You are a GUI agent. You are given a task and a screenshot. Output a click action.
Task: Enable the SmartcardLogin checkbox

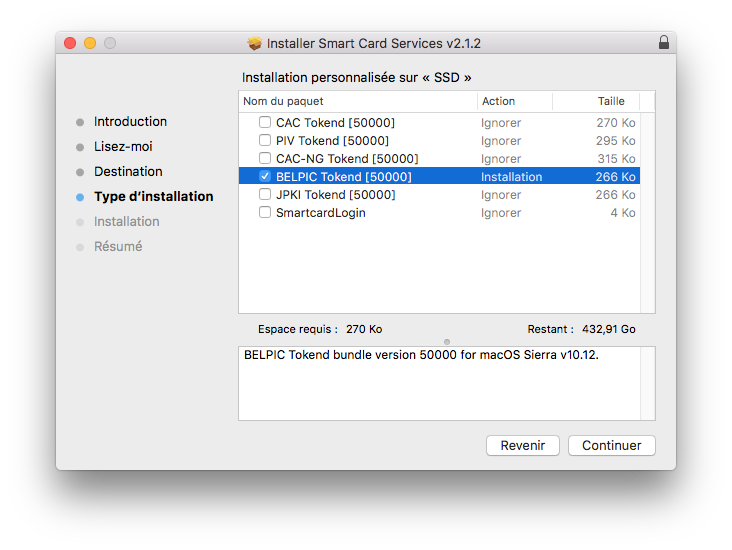(x=265, y=212)
